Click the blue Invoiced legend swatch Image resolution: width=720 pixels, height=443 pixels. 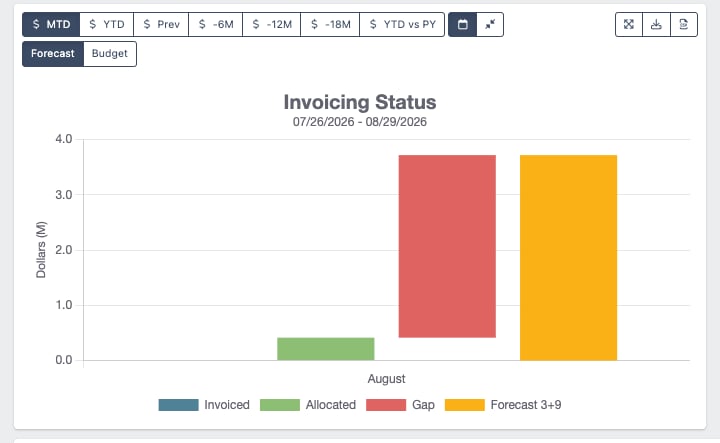(x=179, y=405)
